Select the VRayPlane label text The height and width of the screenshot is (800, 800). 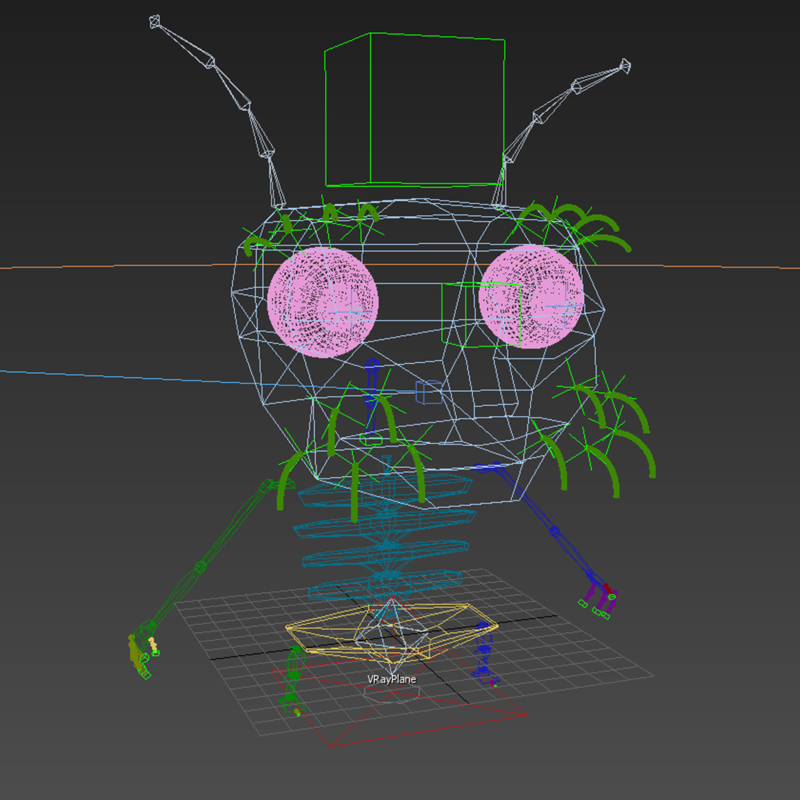394,678
